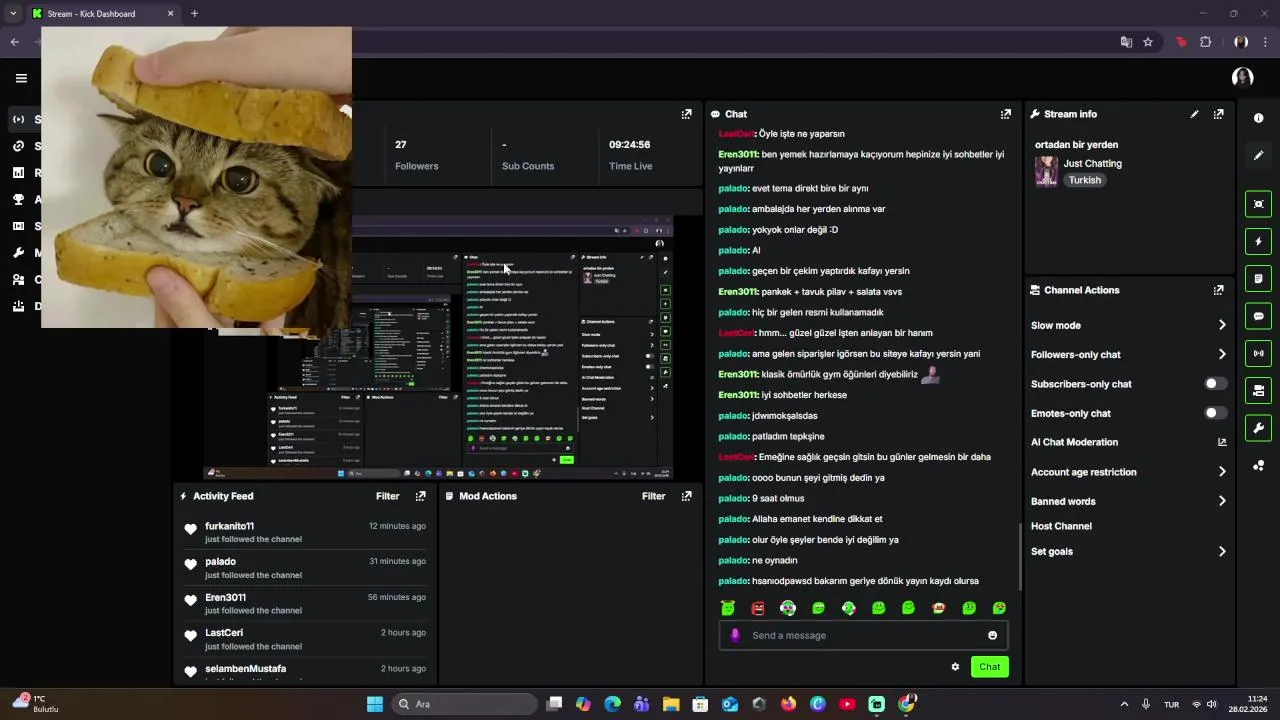Go back with browser back arrow
Viewport: 1280px width, 720px height.
pyautogui.click(x=15, y=42)
